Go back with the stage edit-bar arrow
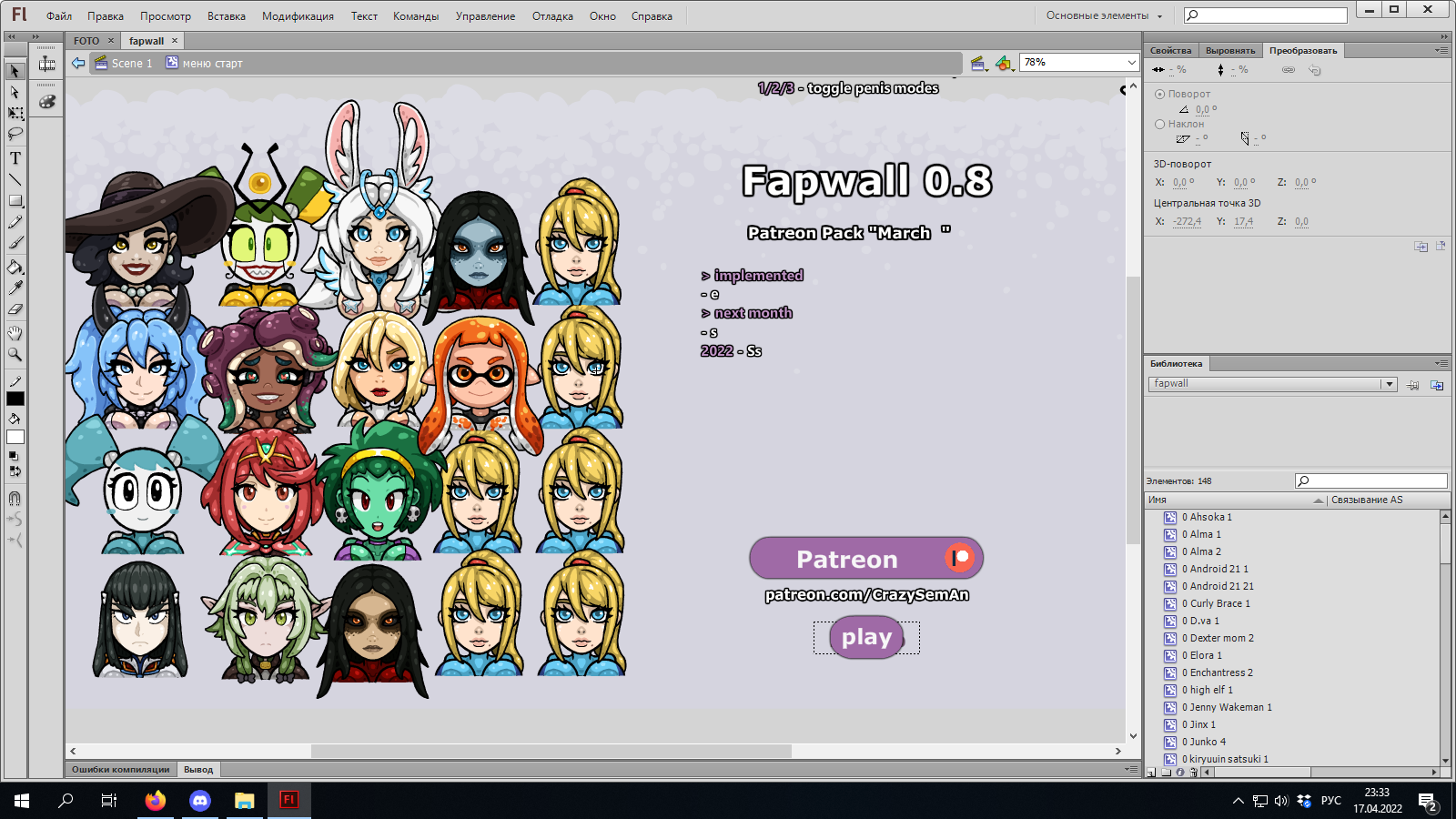The image size is (1456, 819). pos(78,63)
